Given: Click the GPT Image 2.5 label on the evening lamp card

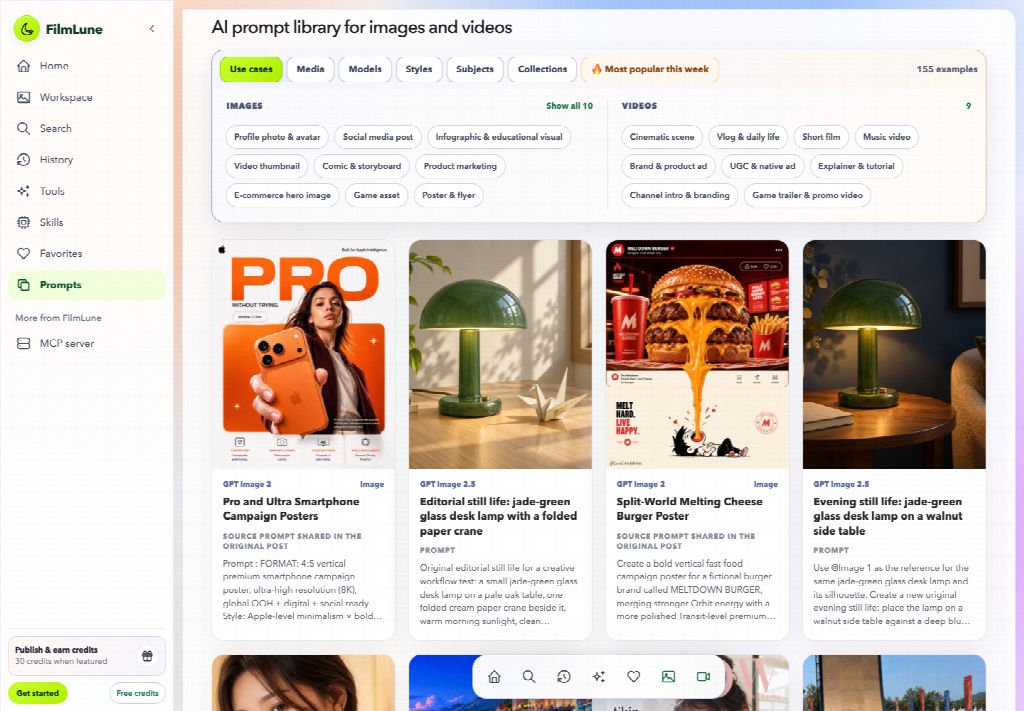Looking at the screenshot, I should 841,484.
